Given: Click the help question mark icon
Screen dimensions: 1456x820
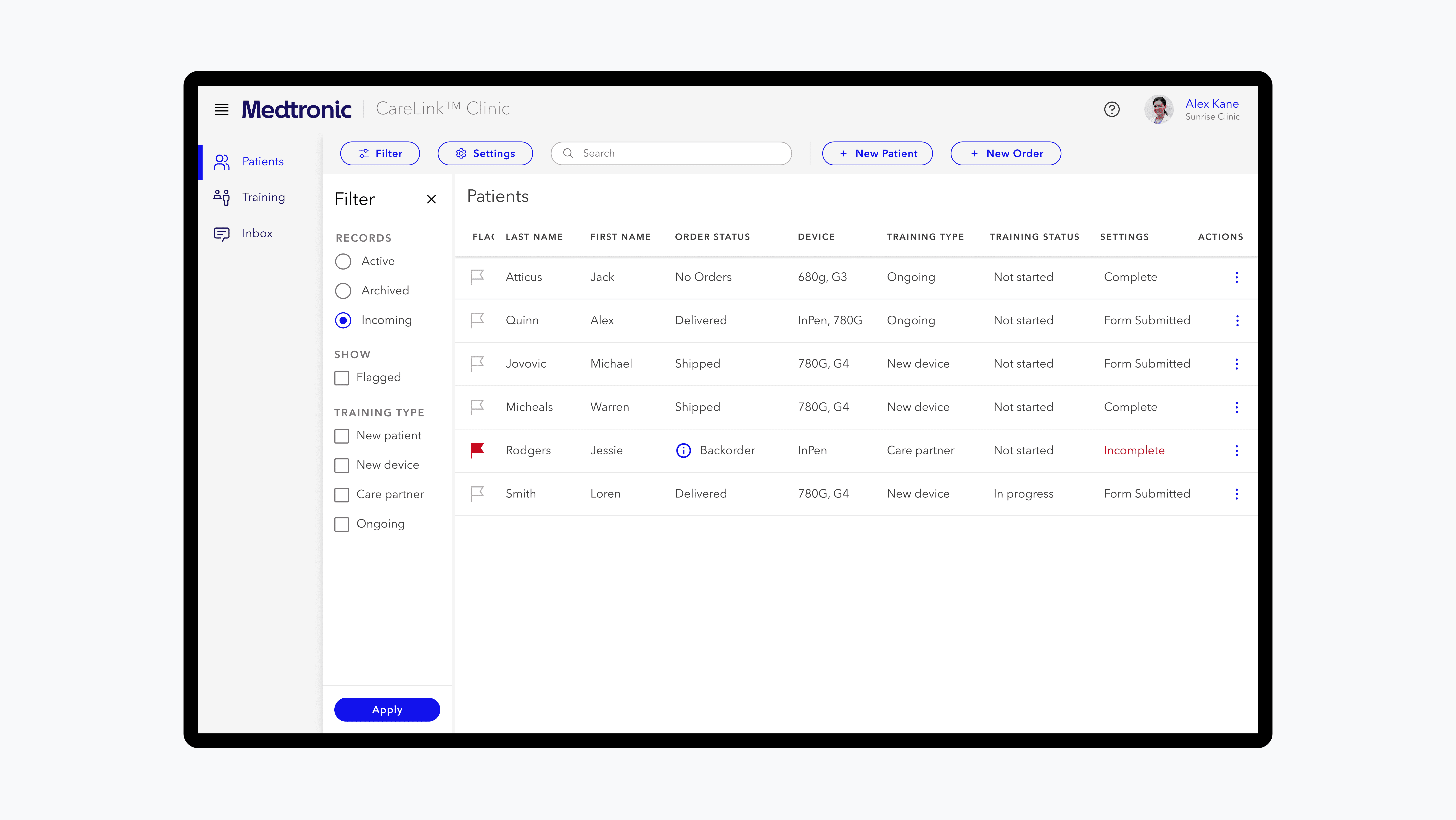Looking at the screenshot, I should 1111,109.
